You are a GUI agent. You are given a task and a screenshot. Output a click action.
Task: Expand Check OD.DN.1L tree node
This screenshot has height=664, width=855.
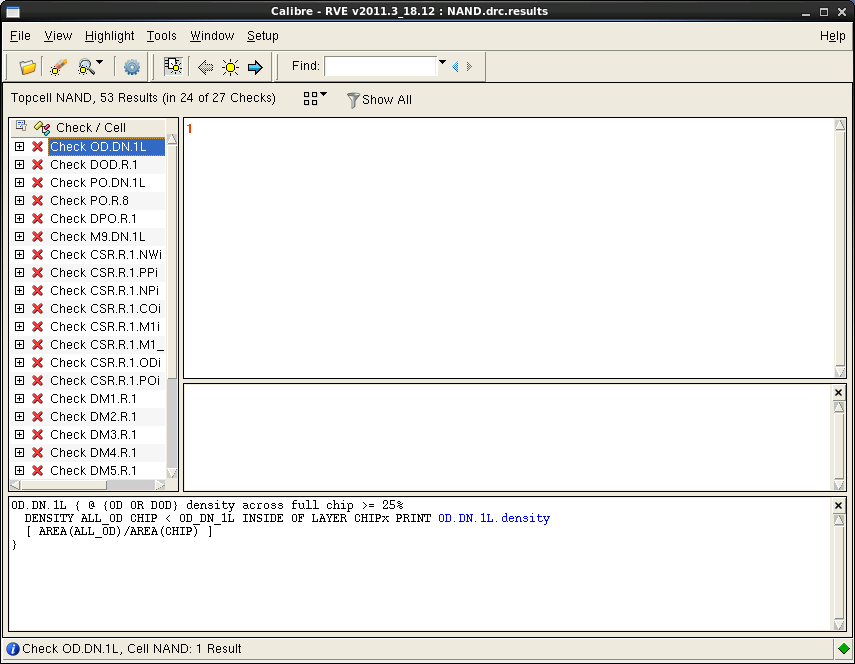click(x=20, y=147)
